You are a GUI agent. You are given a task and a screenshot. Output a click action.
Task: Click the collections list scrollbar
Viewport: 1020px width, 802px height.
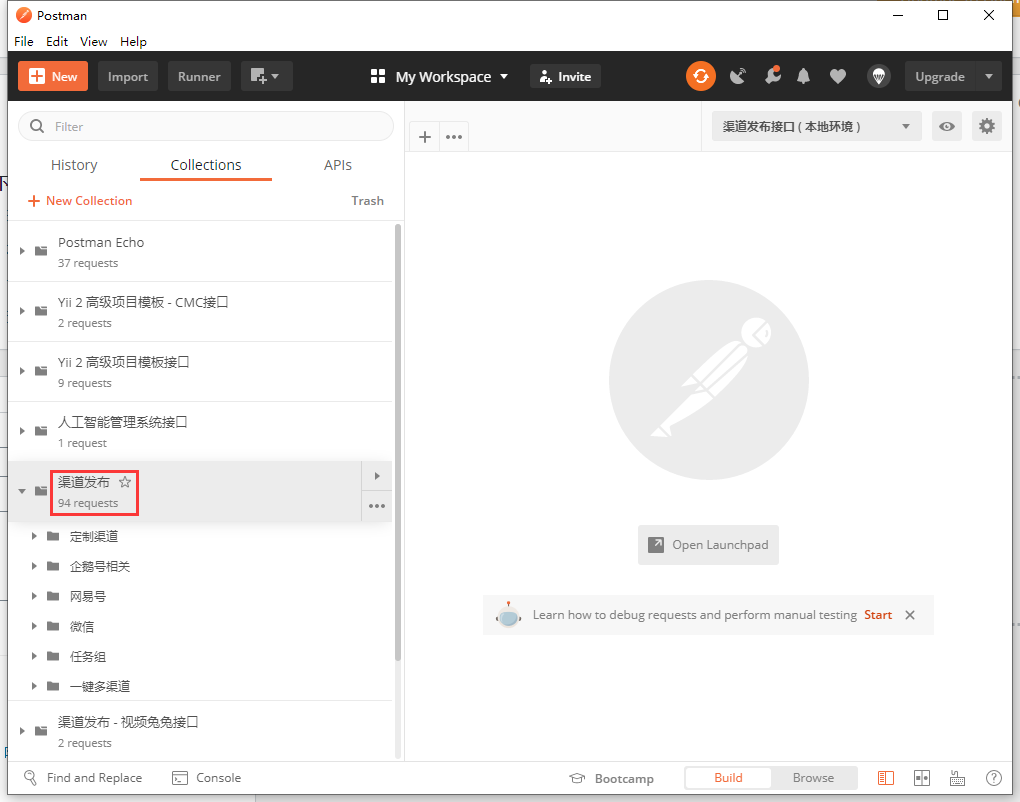tap(397, 442)
